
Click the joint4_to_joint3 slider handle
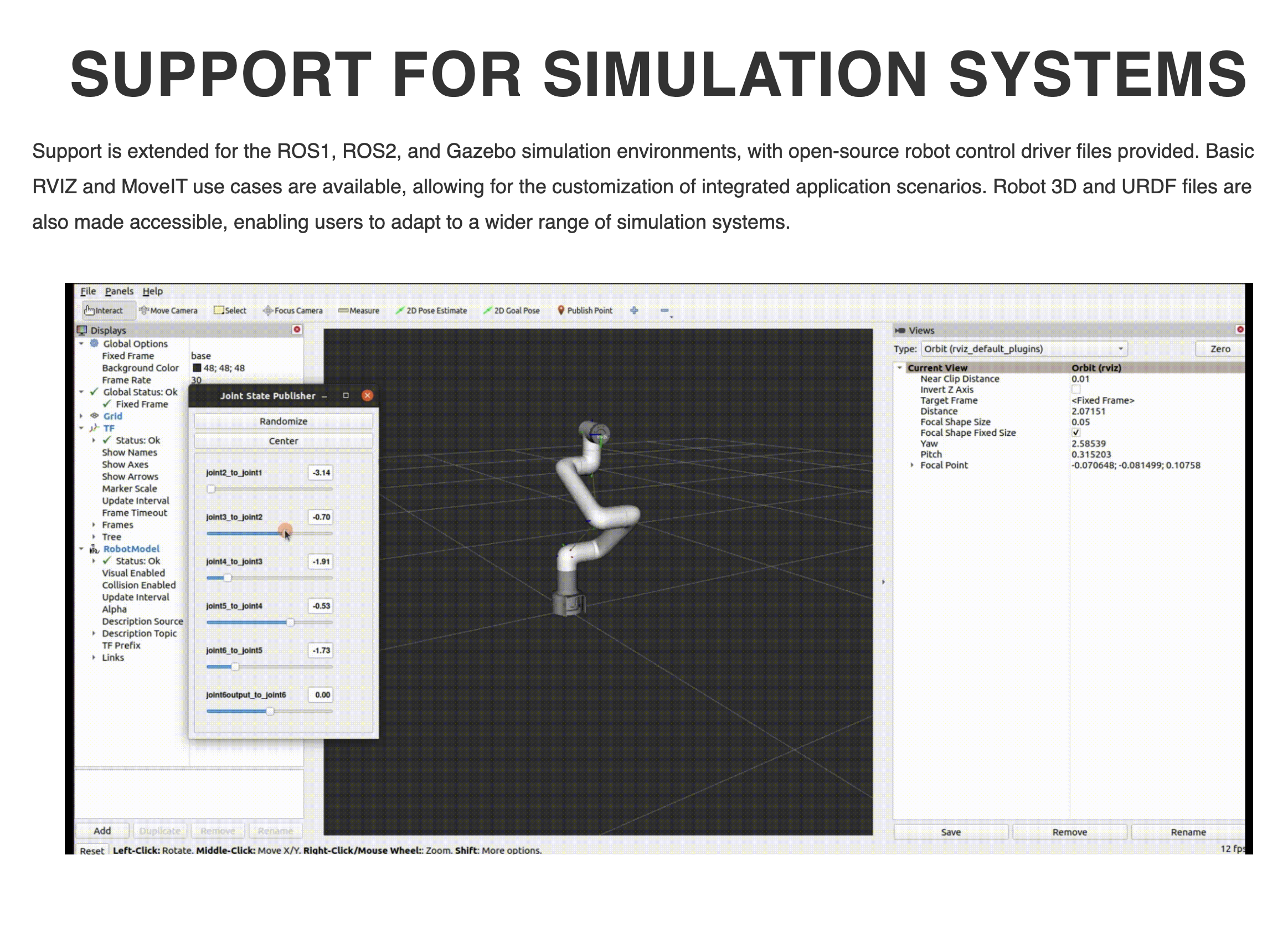227,578
